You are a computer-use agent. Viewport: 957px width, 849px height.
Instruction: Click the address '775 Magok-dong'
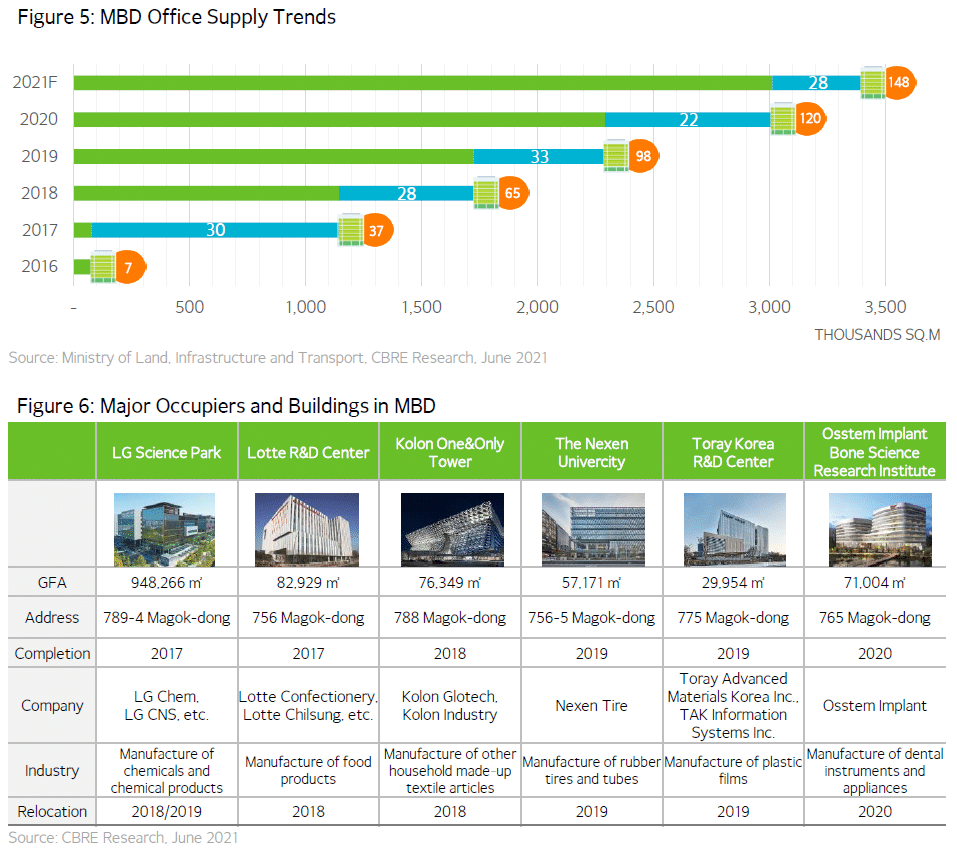click(x=733, y=618)
